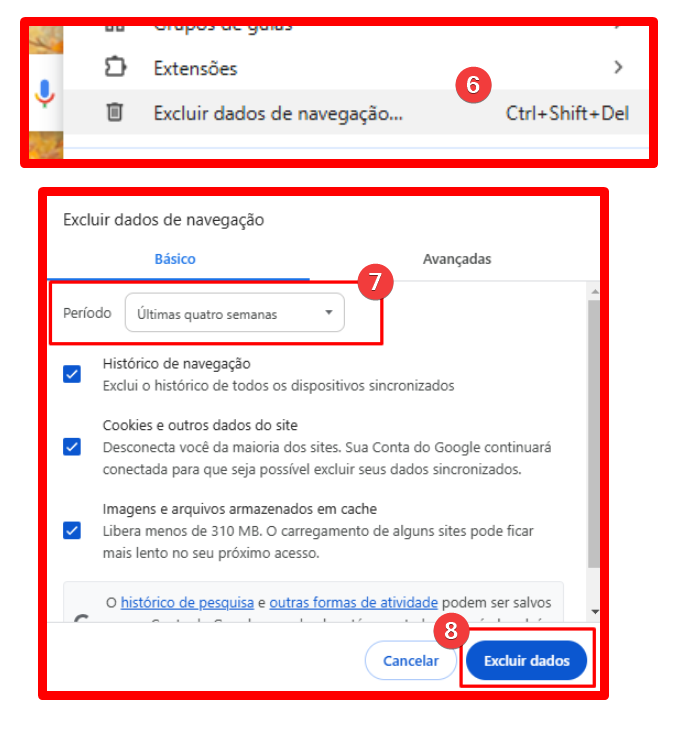Click the scrollbar down arrow in dialog
The height and width of the screenshot is (731, 675).
pos(594,612)
